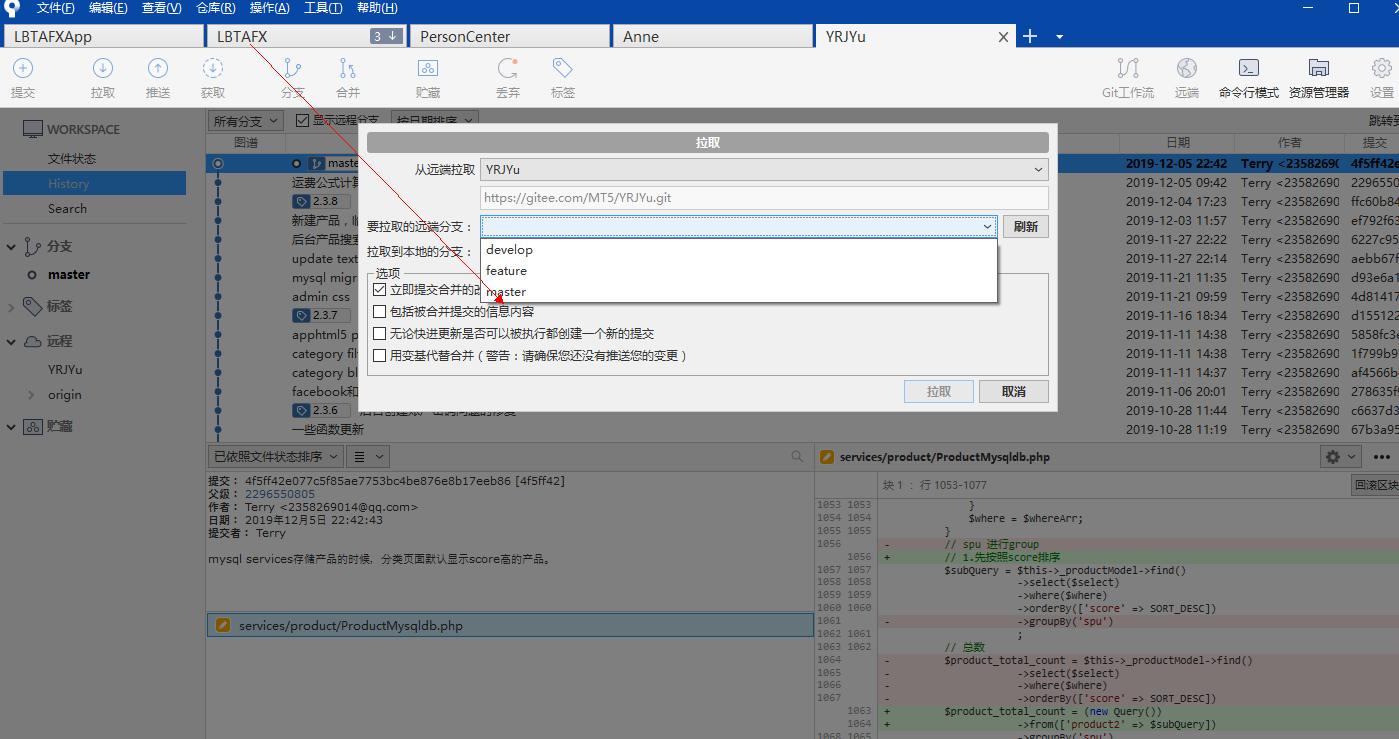Click the 推送 (Push) toolbar icon
Image resolution: width=1399 pixels, height=739 pixels.
[x=158, y=69]
